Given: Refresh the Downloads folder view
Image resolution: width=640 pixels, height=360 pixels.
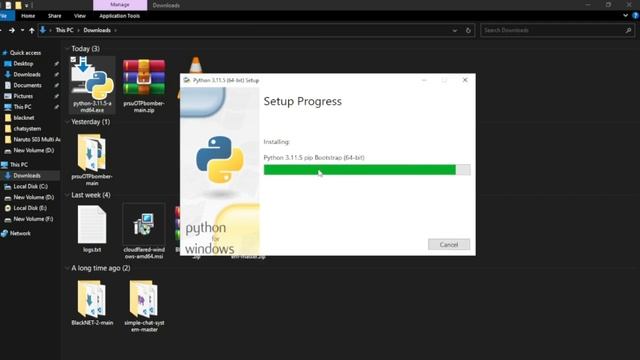Looking at the screenshot, I should 468,30.
